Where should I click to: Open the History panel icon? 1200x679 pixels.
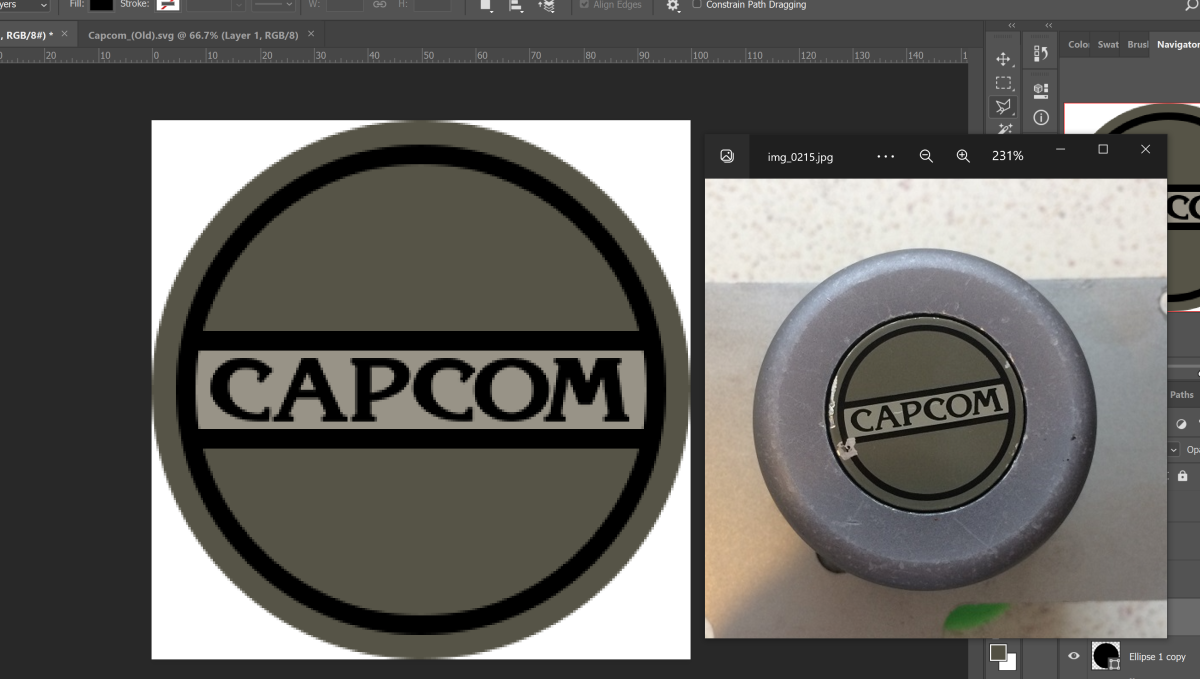(1041, 54)
